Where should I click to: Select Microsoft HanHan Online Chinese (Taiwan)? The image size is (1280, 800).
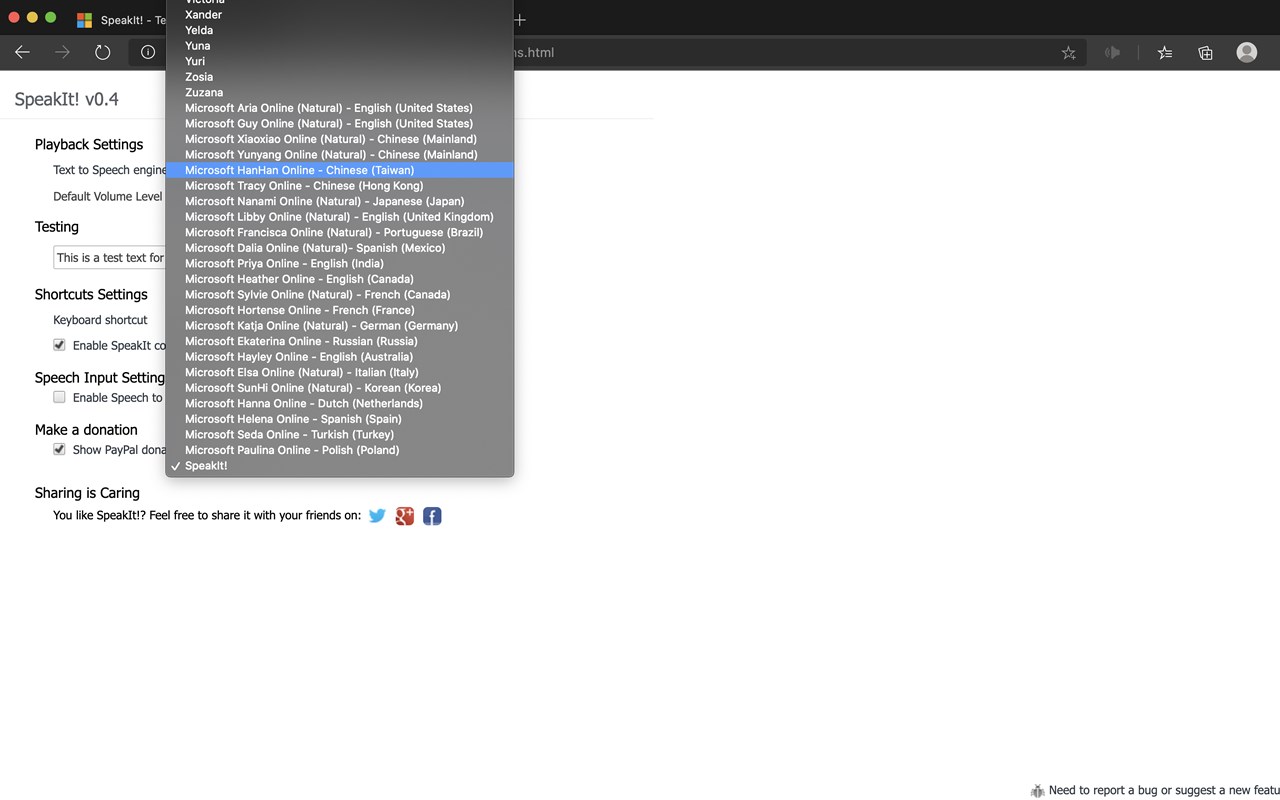tap(340, 170)
